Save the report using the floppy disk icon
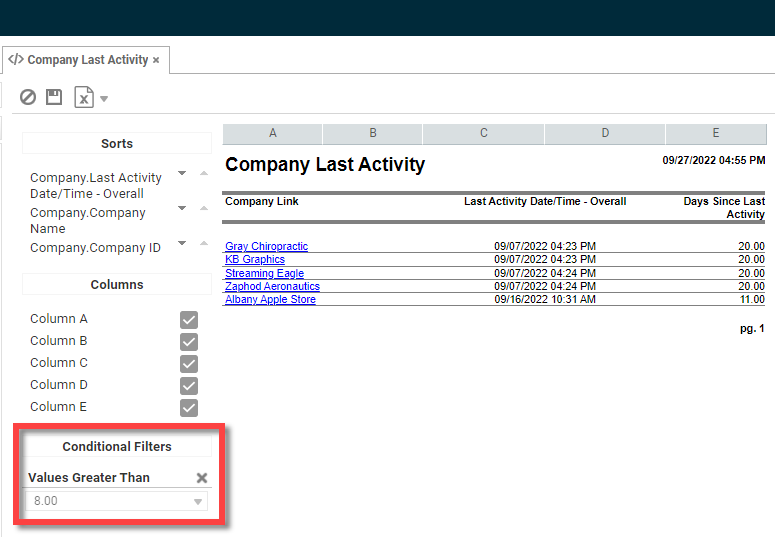Screen dimensions: 775x537 (x=54, y=97)
